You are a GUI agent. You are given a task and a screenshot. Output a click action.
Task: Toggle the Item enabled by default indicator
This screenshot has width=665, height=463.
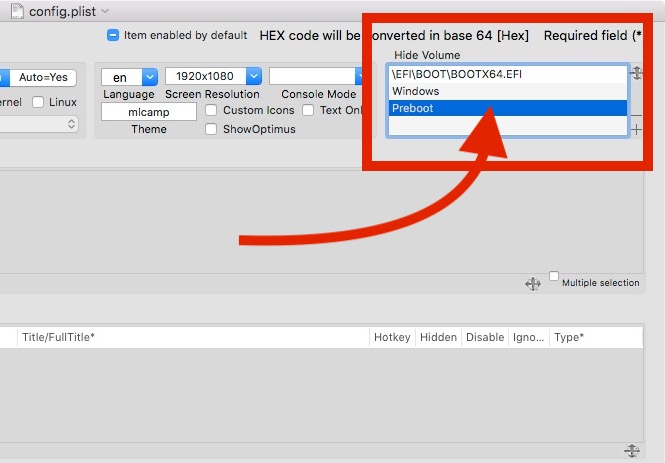(x=114, y=35)
